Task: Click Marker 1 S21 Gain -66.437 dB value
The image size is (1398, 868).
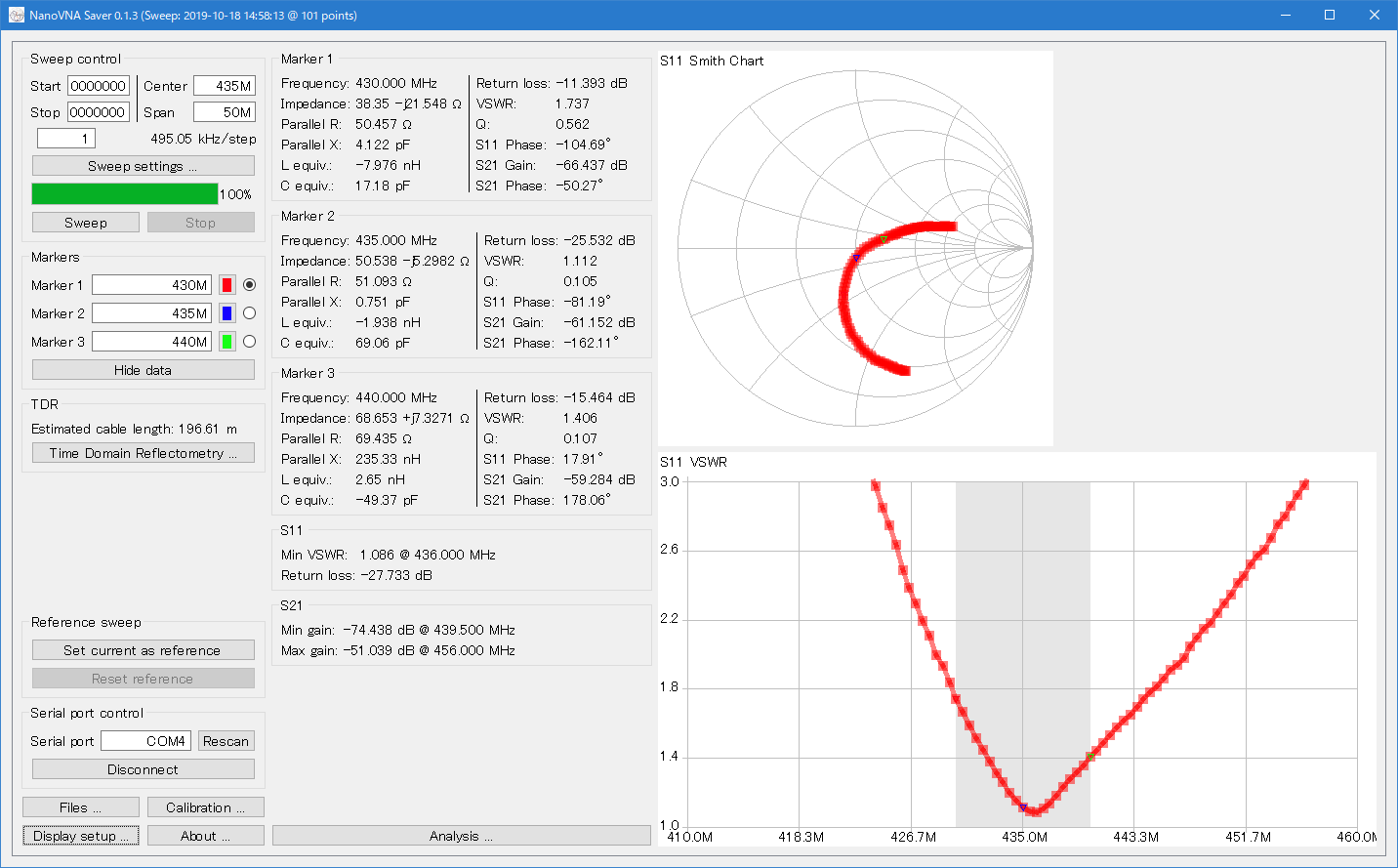Action: point(592,165)
